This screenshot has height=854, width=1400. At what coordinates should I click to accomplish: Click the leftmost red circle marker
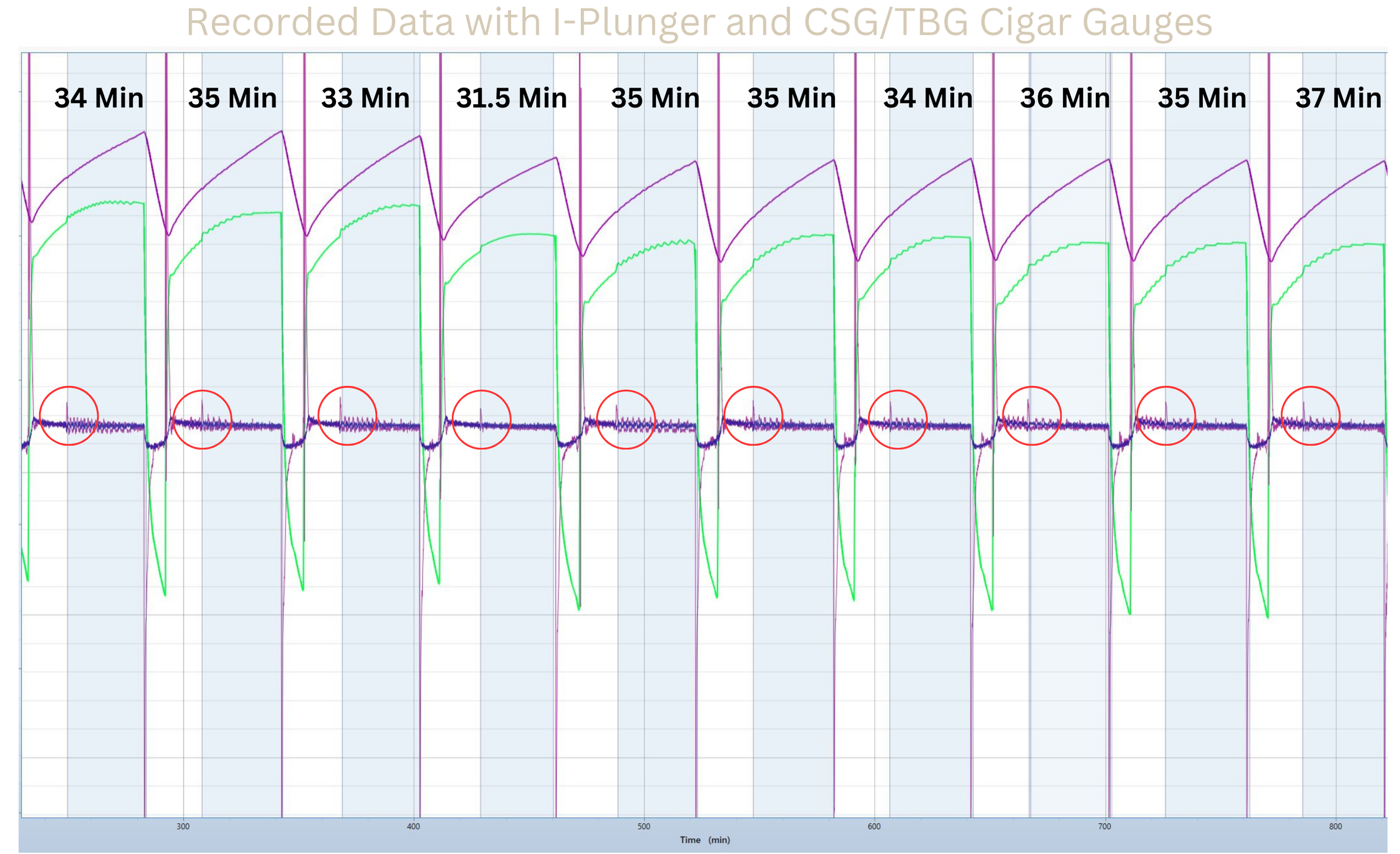coord(69,416)
